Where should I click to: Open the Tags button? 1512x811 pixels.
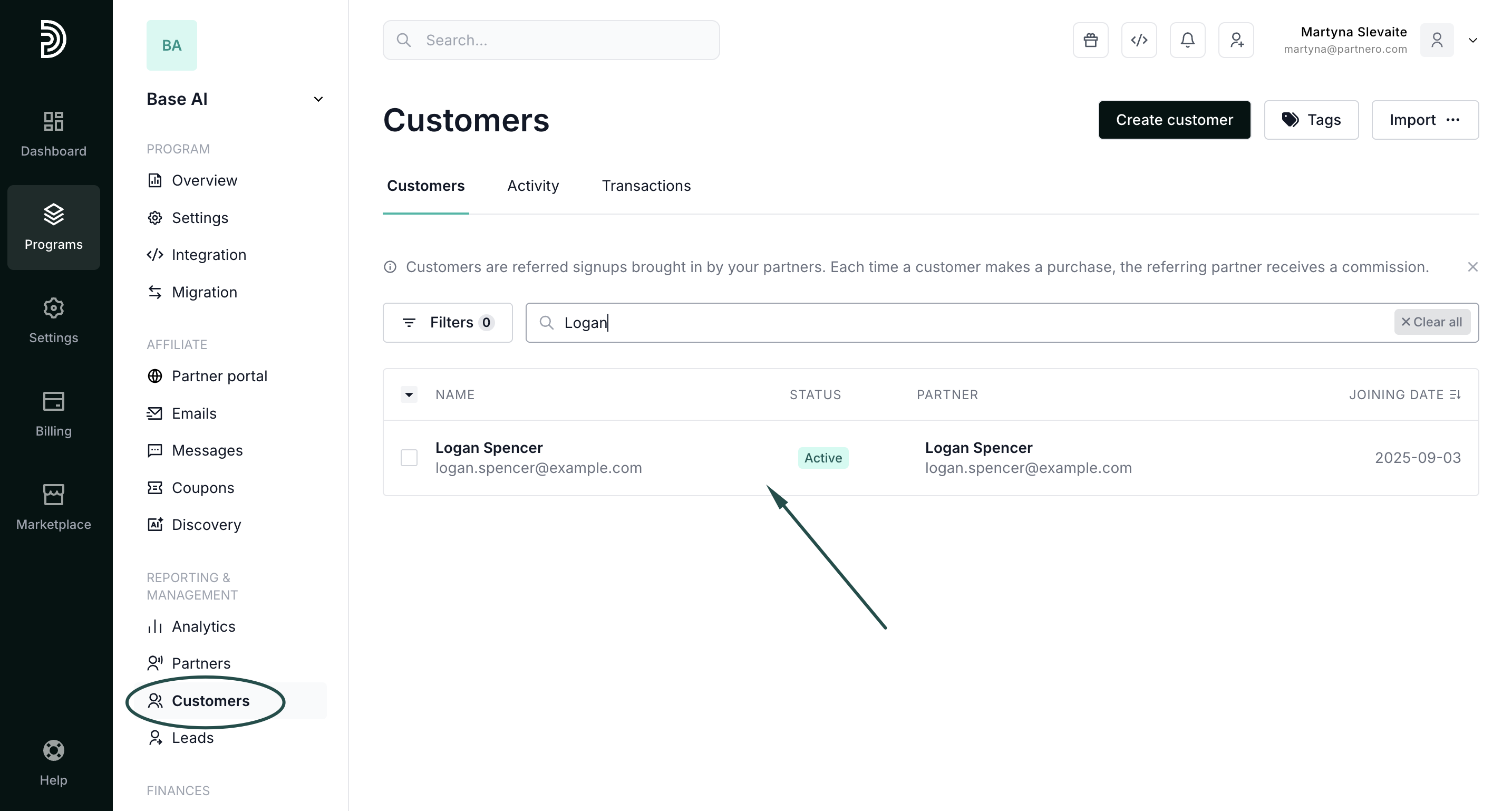(x=1311, y=120)
